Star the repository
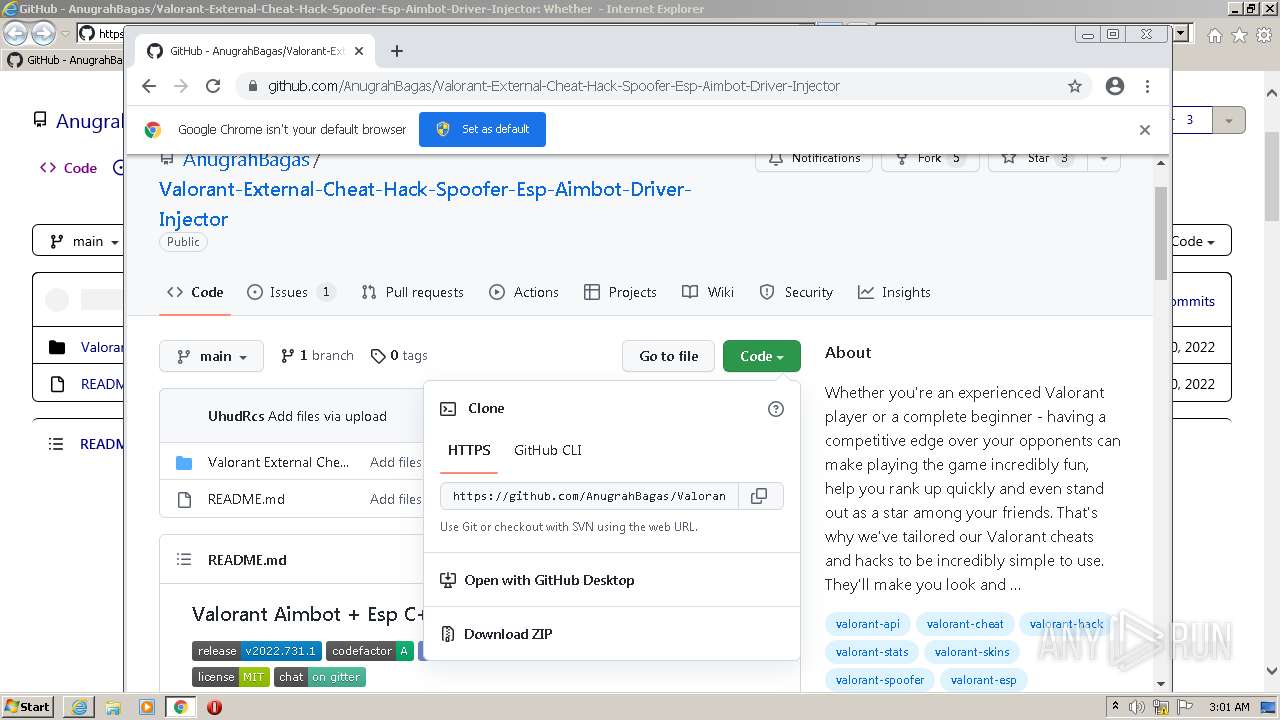This screenshot has width=1280, height=720. point(1038,159)
